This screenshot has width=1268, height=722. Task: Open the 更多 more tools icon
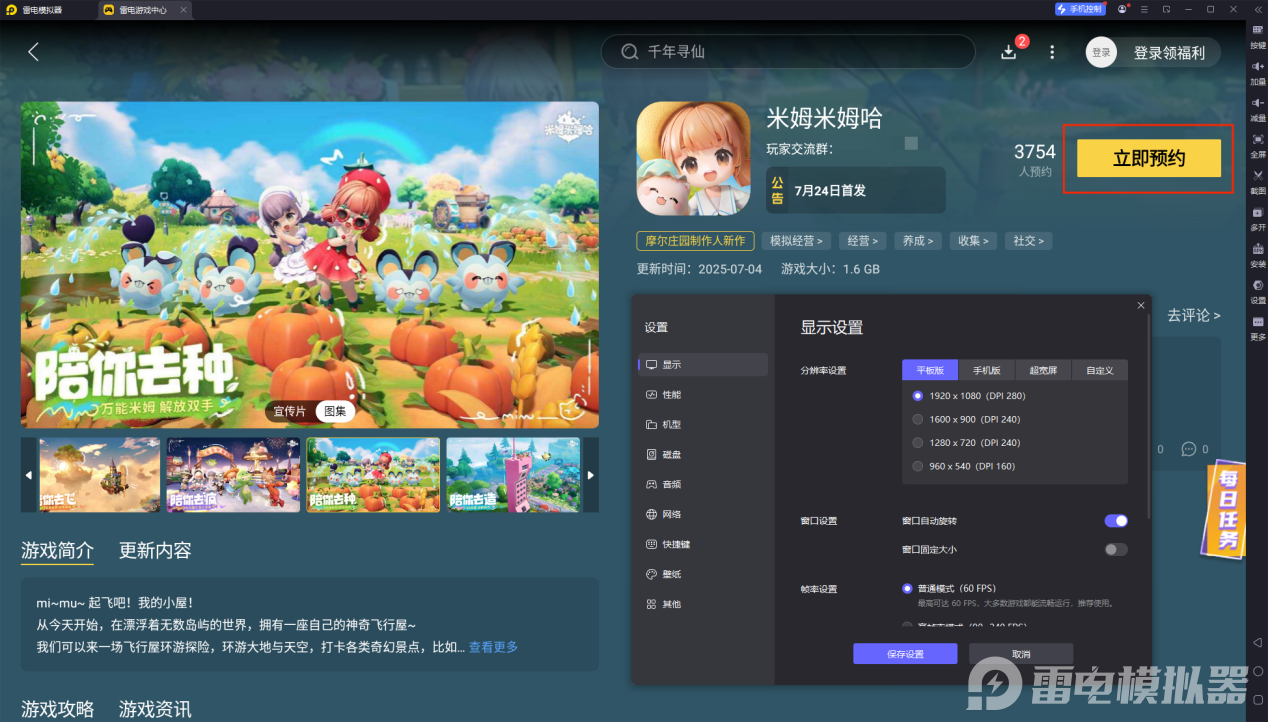1257,321
